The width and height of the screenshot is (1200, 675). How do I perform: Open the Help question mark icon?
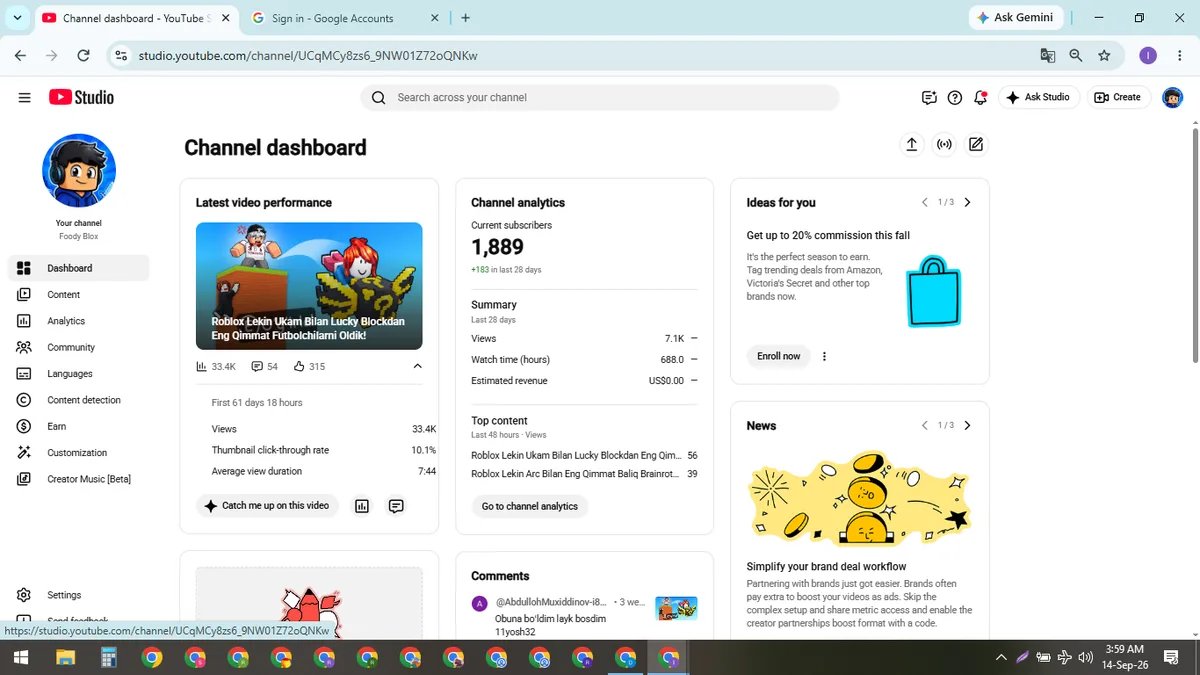tap(955, 97)
